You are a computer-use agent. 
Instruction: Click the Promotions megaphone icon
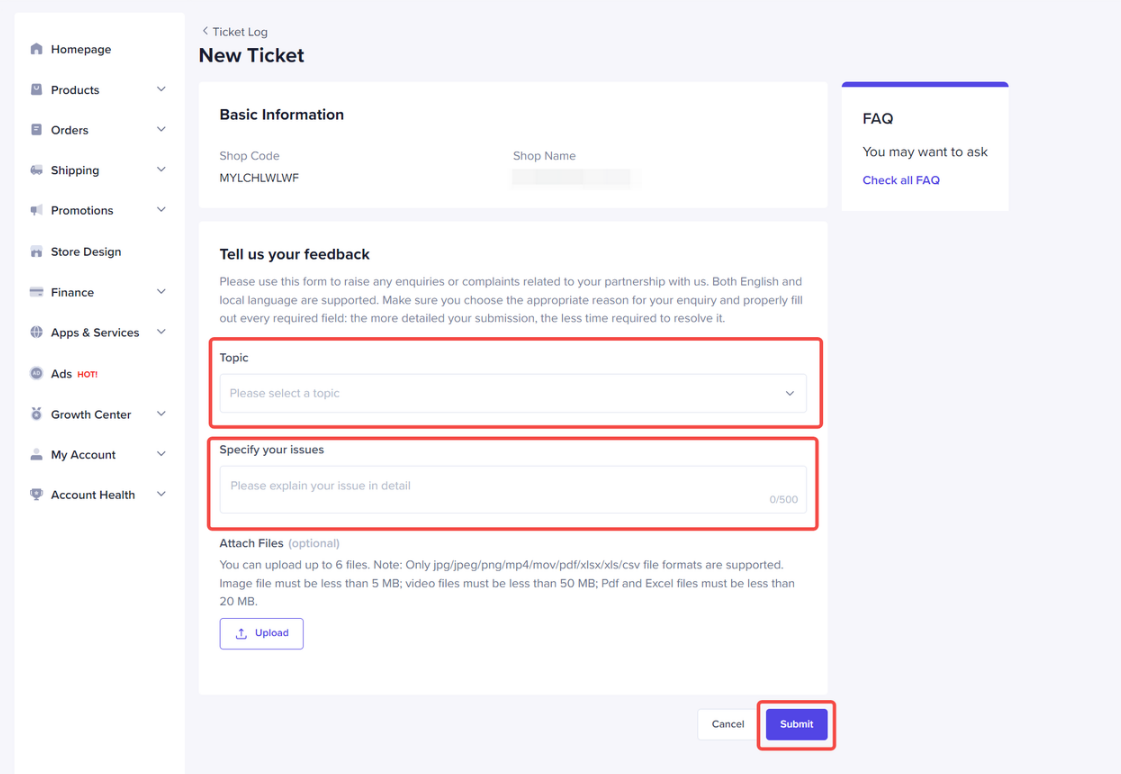click(35, 210)
